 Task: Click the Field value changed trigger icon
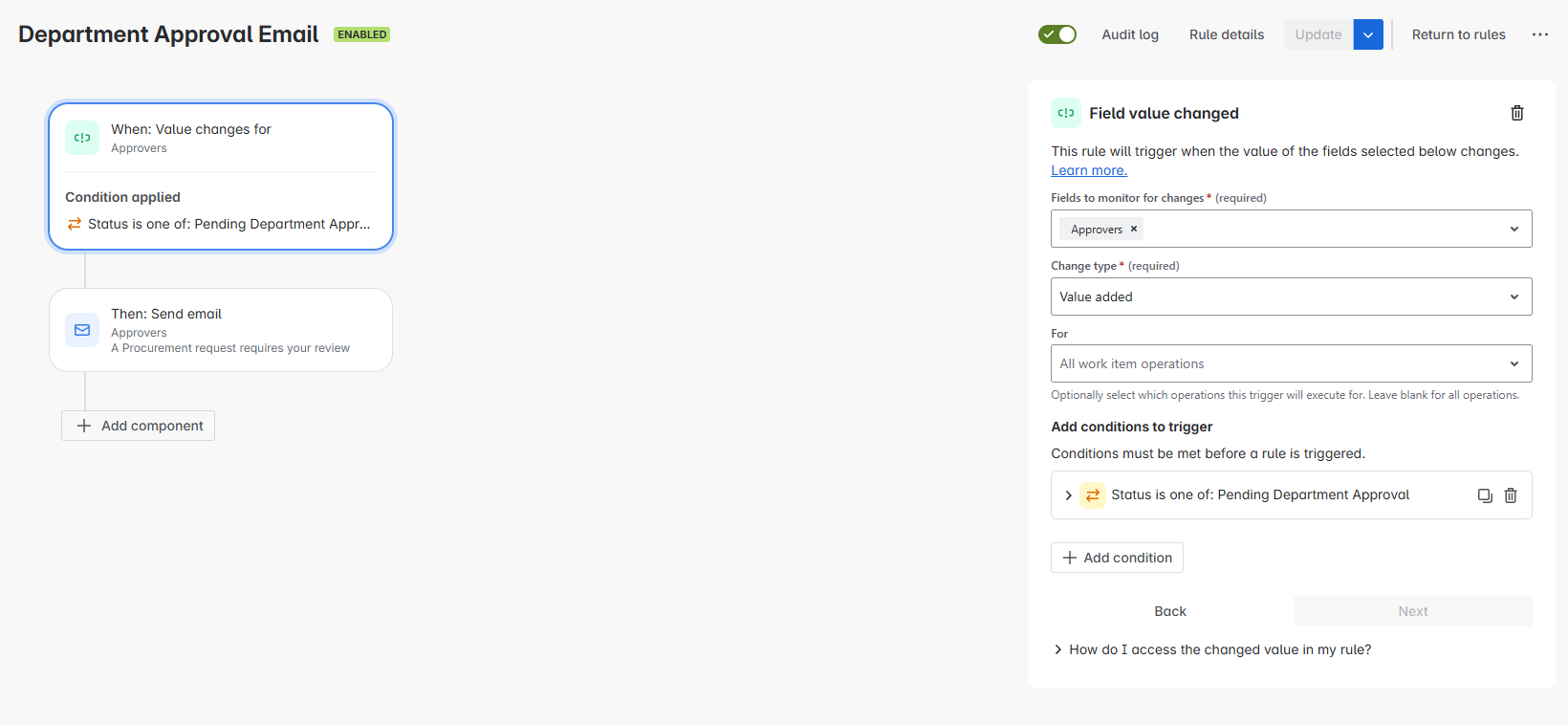click(1066, 112)
